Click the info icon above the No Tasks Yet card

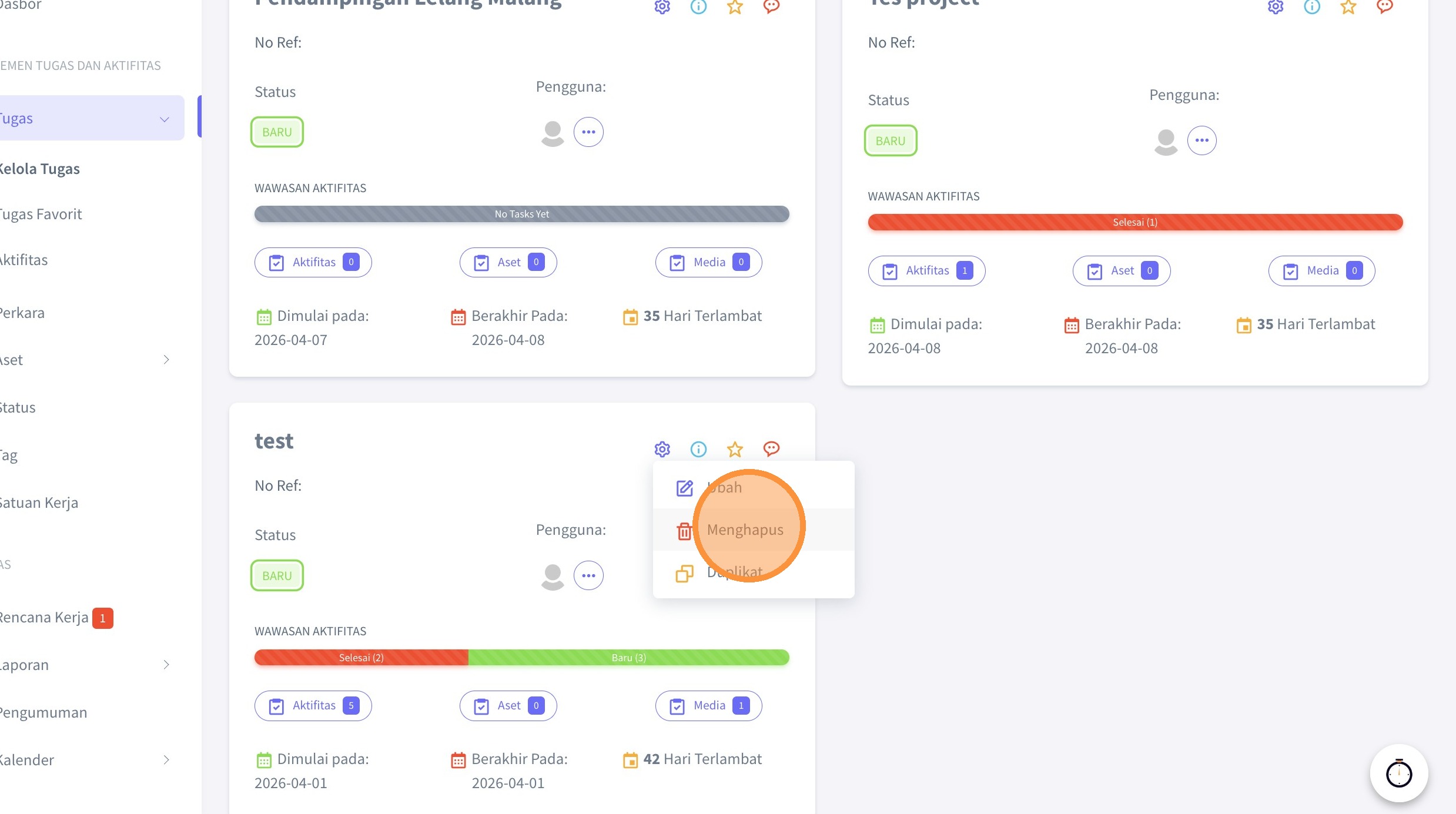pyautogui.click(x=698, y=7)
